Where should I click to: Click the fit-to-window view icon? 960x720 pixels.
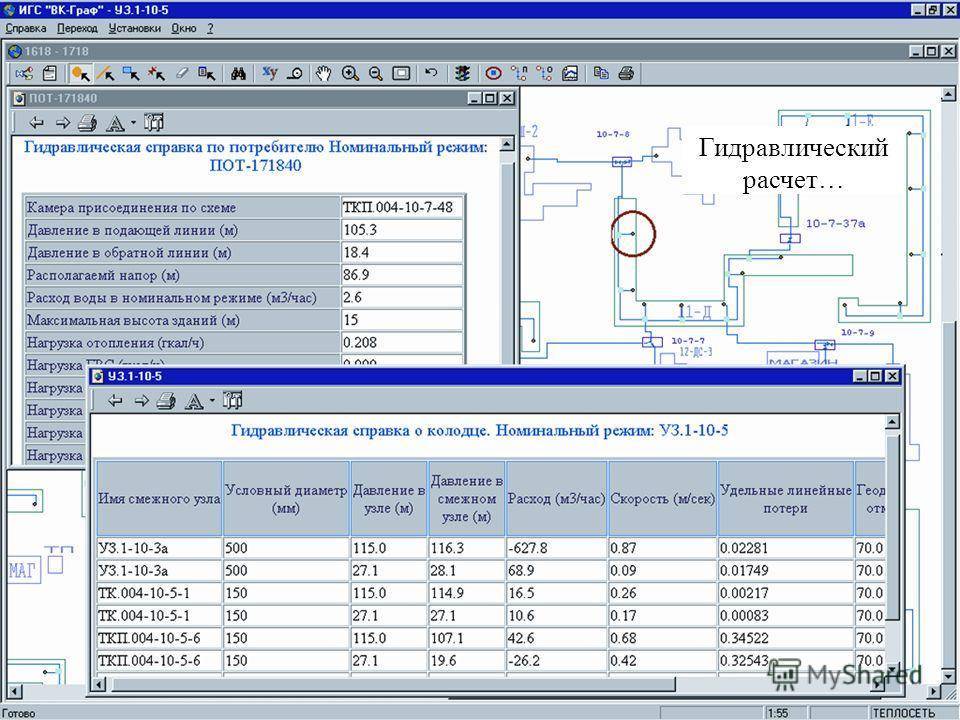click(401, 73)
